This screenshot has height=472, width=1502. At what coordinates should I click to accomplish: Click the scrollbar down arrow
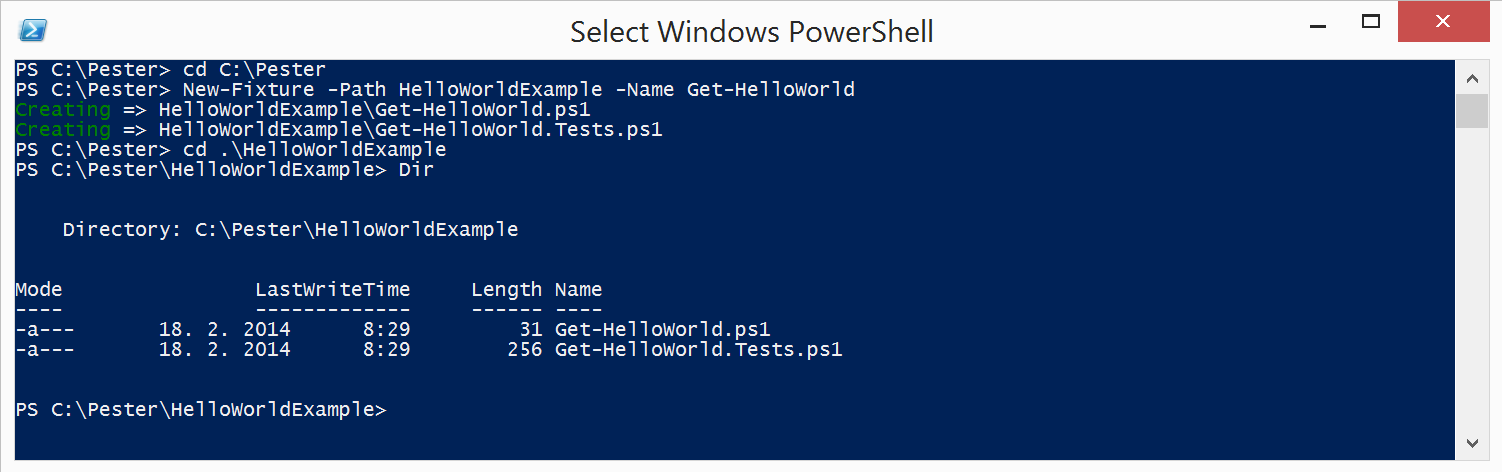pyautogui.click(x=1471, y=442)
